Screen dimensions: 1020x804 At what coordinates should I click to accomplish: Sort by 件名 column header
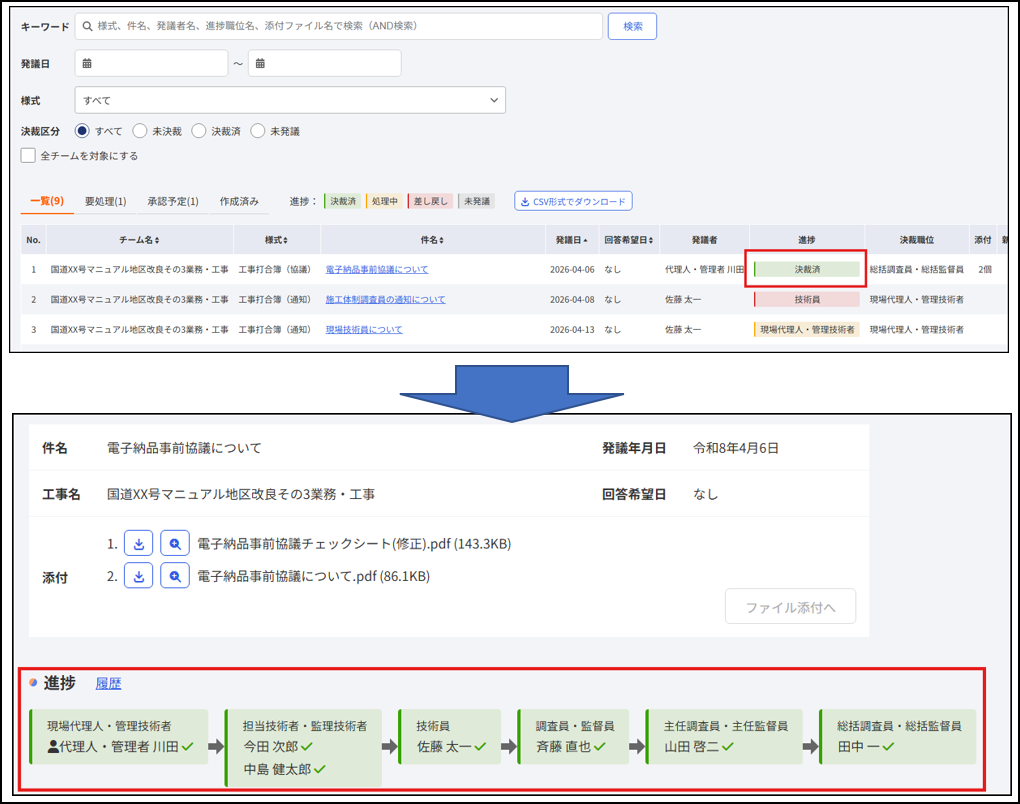point(432,240)
